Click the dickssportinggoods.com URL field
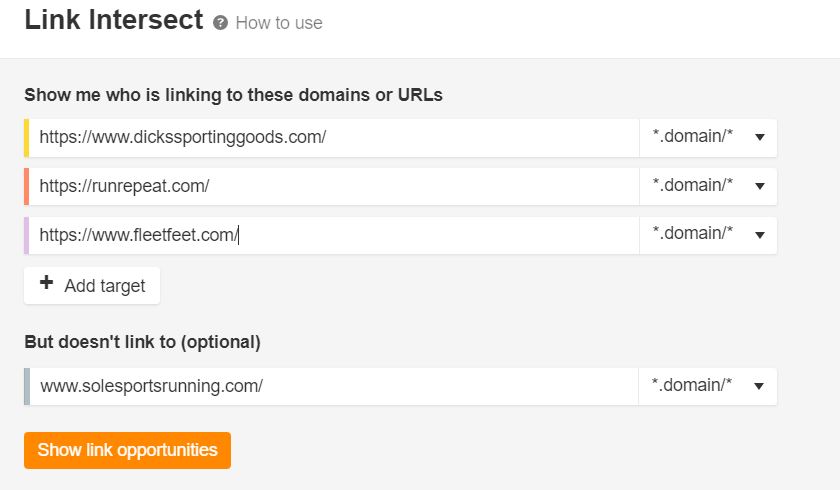The image size is (840, 490). pyautogui.click(x=334, y=138)
